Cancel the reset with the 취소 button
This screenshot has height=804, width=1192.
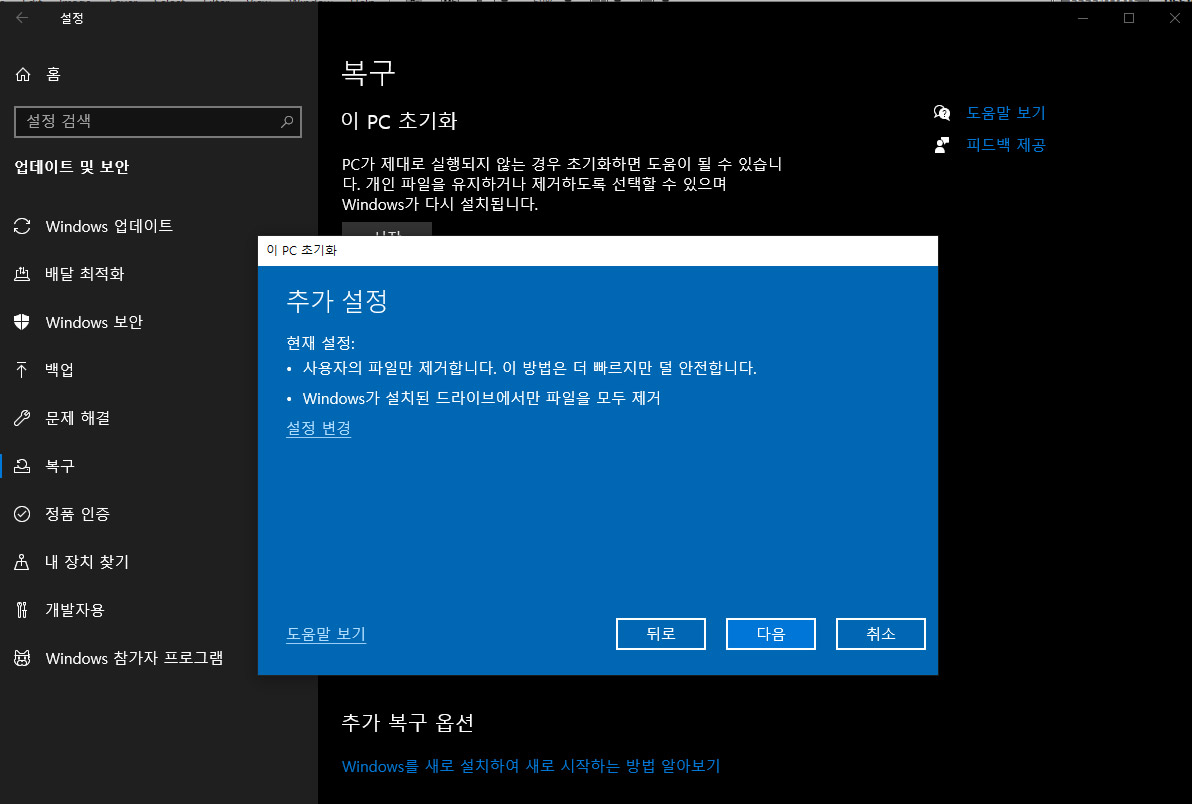coord(880,633)
